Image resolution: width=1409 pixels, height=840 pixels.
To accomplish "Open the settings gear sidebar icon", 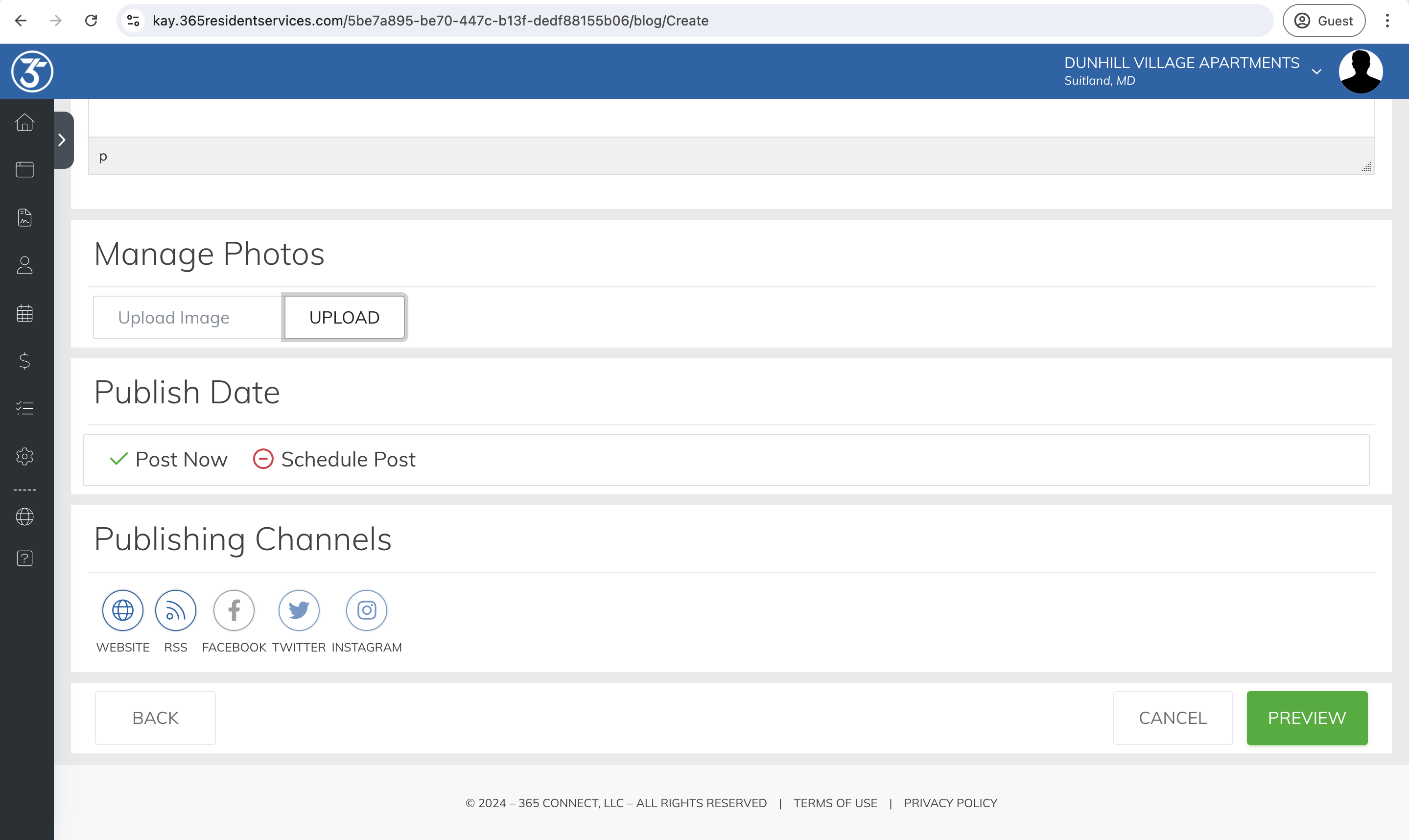I will click(24, 456).
